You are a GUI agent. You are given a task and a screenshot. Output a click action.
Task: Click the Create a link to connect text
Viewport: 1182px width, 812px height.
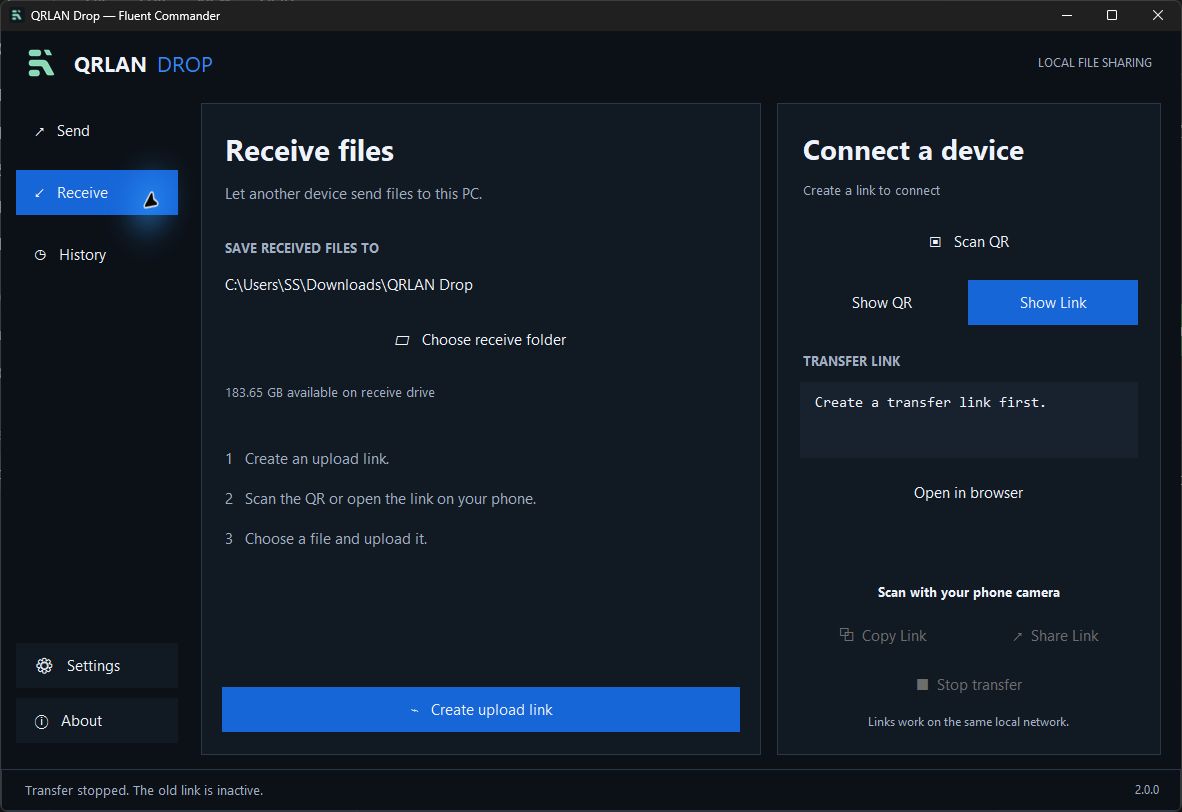(x=871, y=191)
